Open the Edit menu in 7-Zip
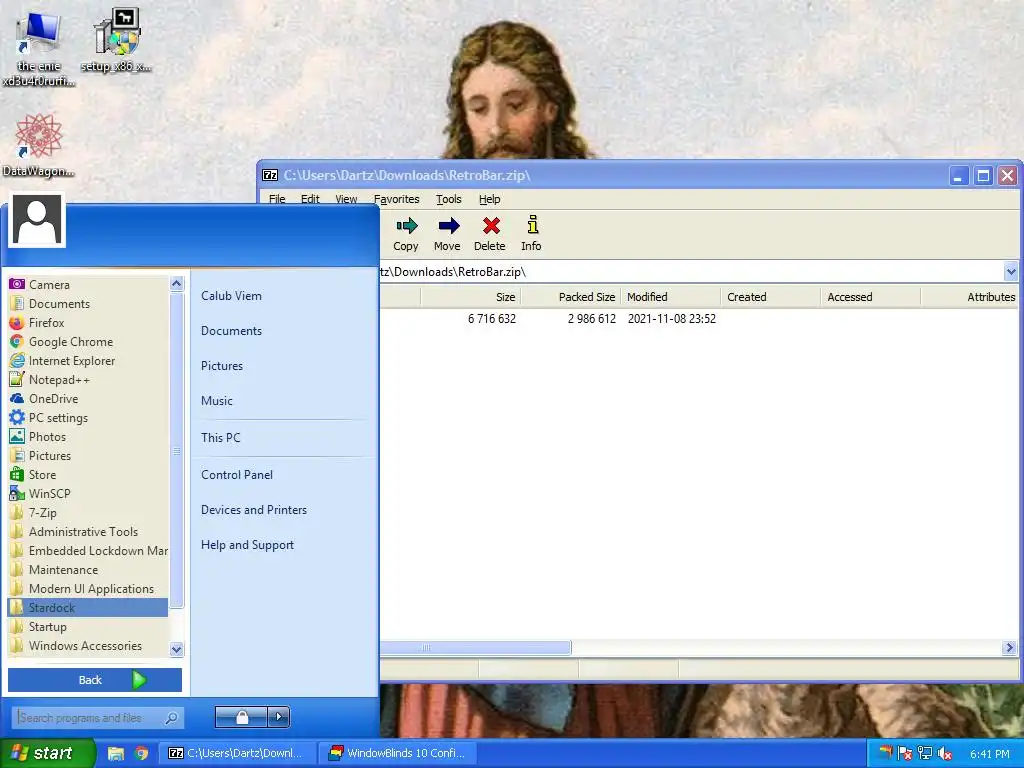This screenshot has width=1024, height=768. click(x=310, y=199)
